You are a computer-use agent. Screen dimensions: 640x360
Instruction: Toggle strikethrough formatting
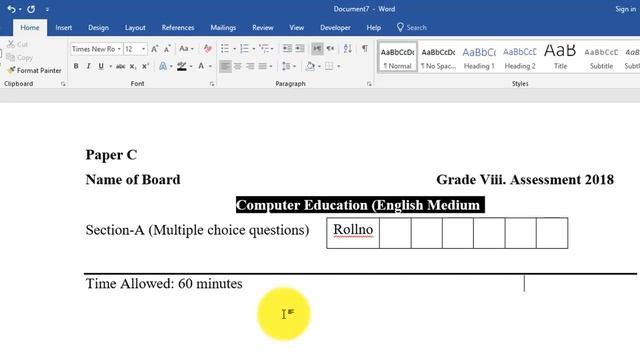point(120,66)
